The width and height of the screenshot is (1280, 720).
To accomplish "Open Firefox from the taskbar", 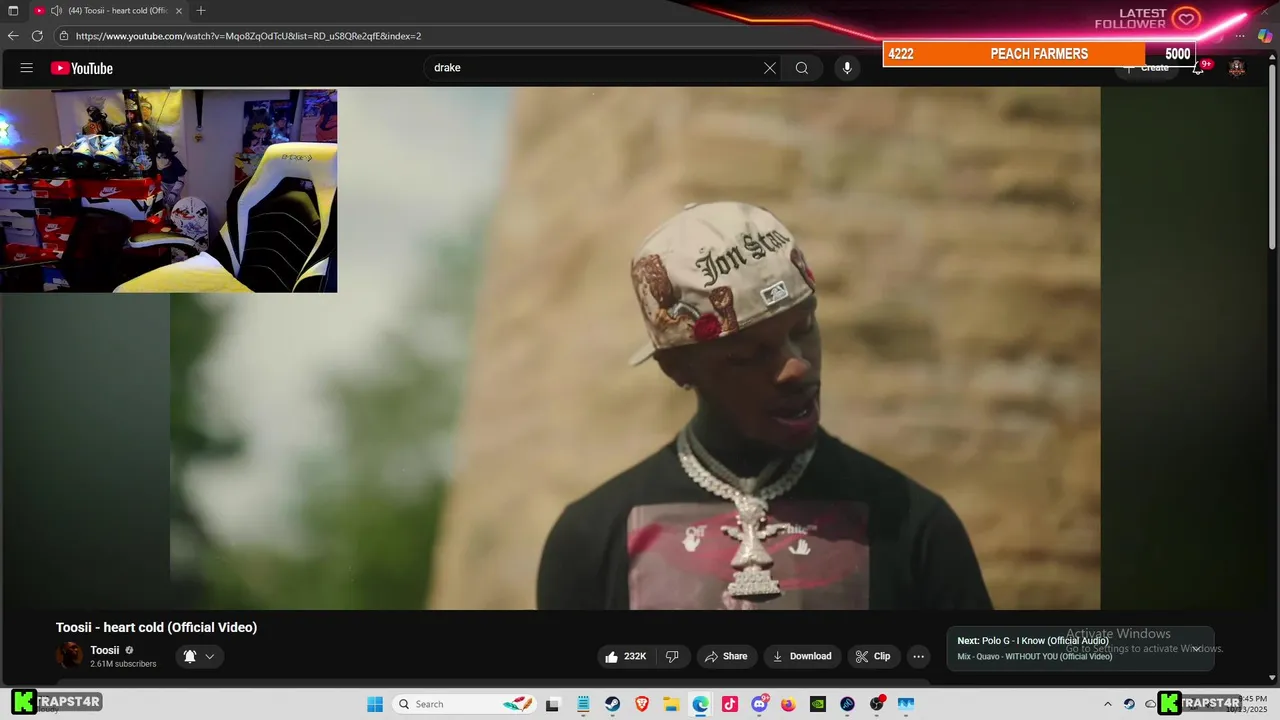I will coord(789,704).
